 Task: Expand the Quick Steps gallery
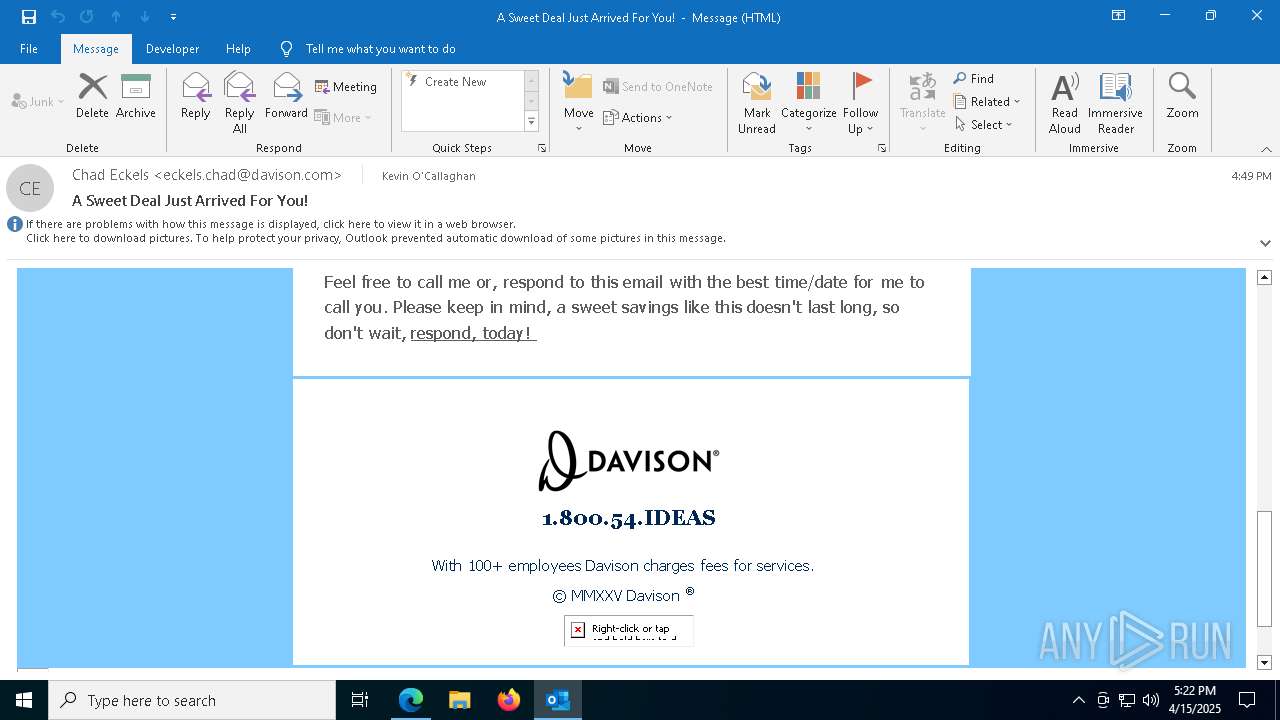point(531,122)
